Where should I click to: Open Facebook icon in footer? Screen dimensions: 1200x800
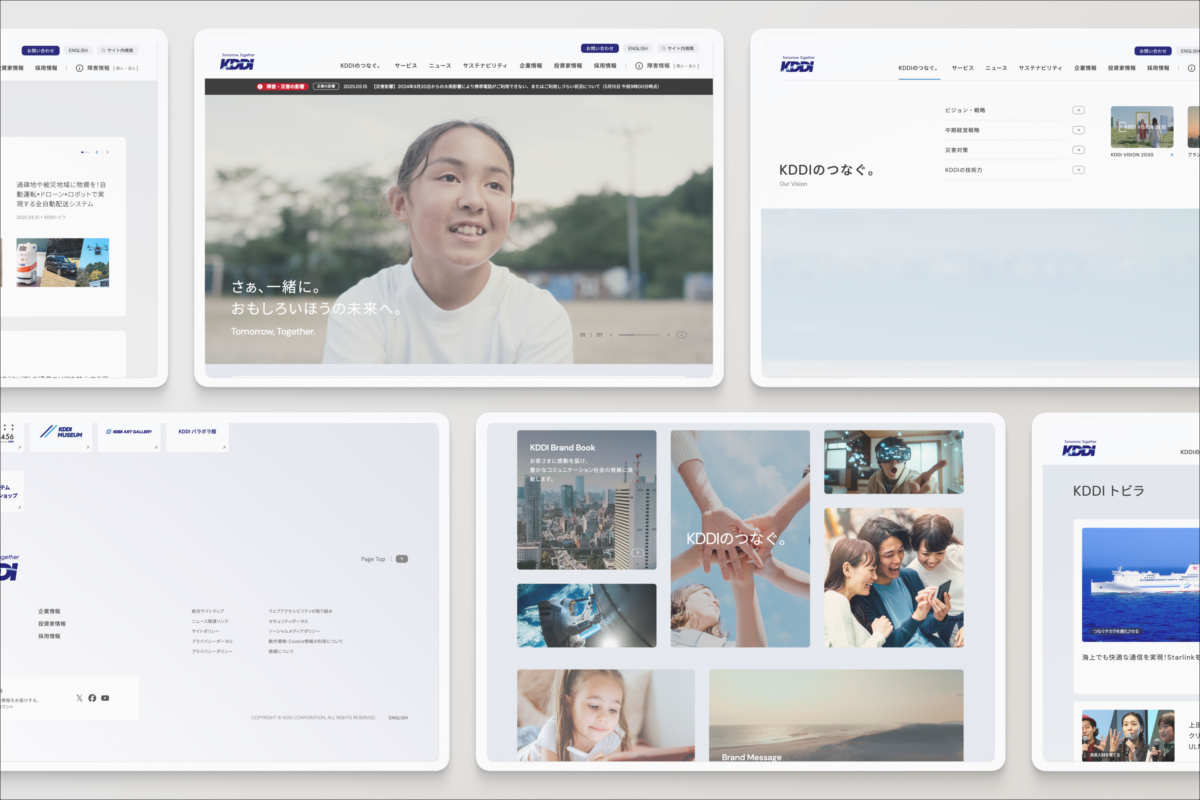[x=92, y=698]
